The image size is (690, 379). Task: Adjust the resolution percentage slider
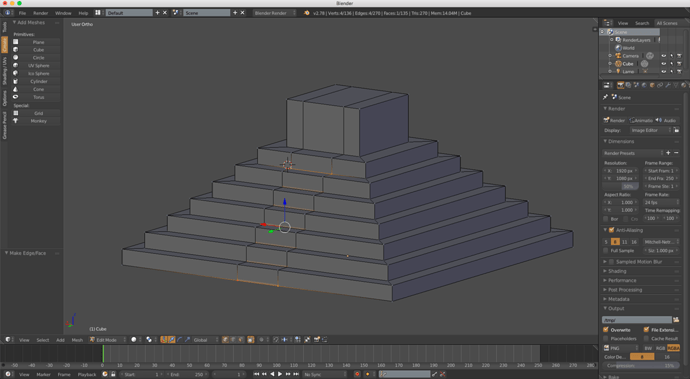tap(620, 186)
